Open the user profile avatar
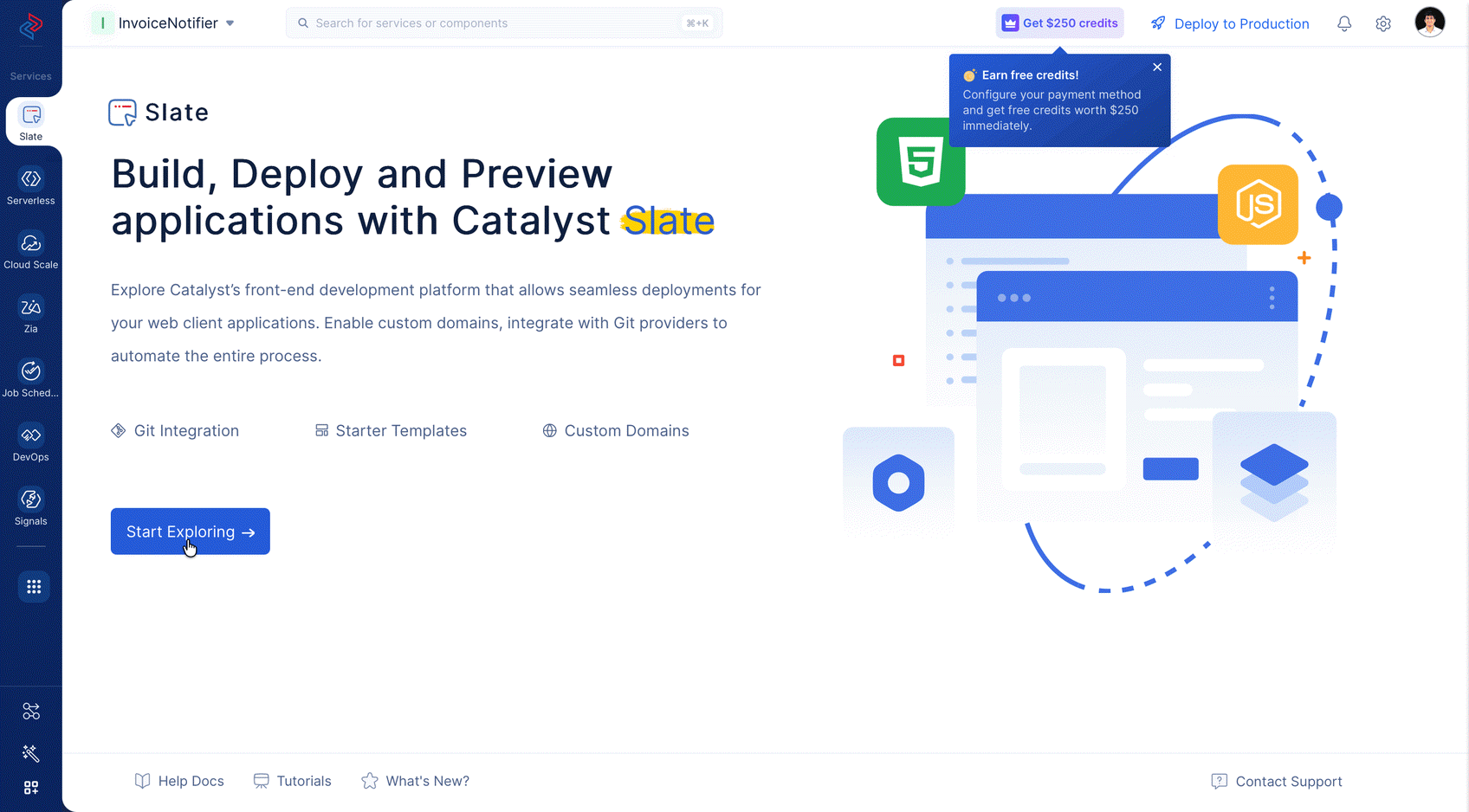 [x=1430, y=23]
